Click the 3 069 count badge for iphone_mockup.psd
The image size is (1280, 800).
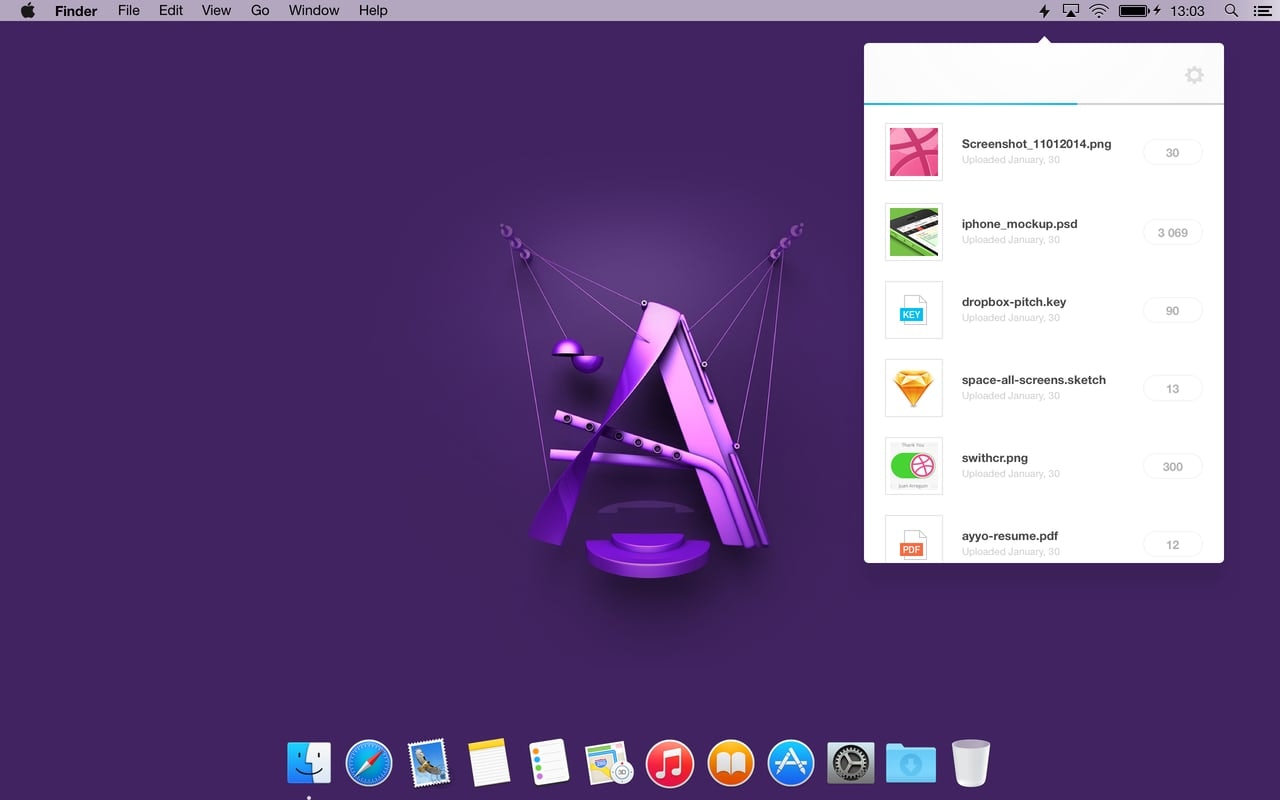[1172, 233]
